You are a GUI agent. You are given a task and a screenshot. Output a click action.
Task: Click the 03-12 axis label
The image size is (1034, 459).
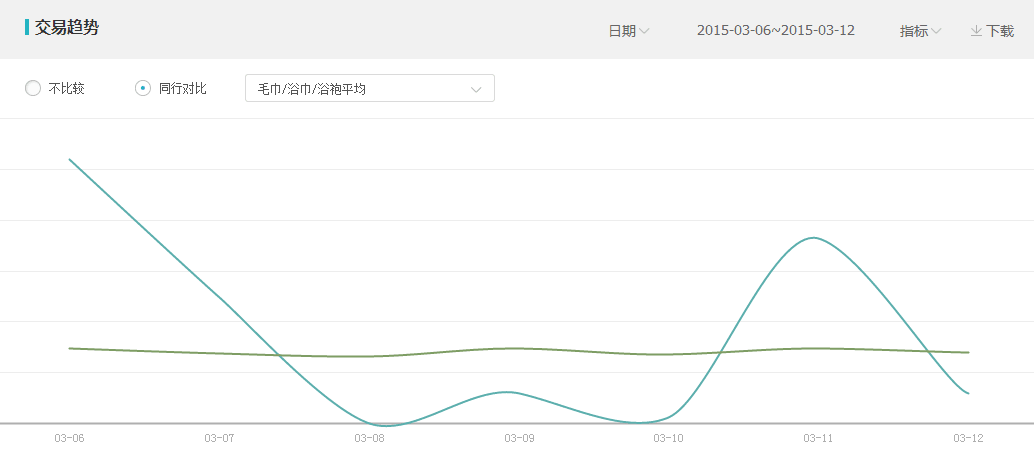(968, 438)
